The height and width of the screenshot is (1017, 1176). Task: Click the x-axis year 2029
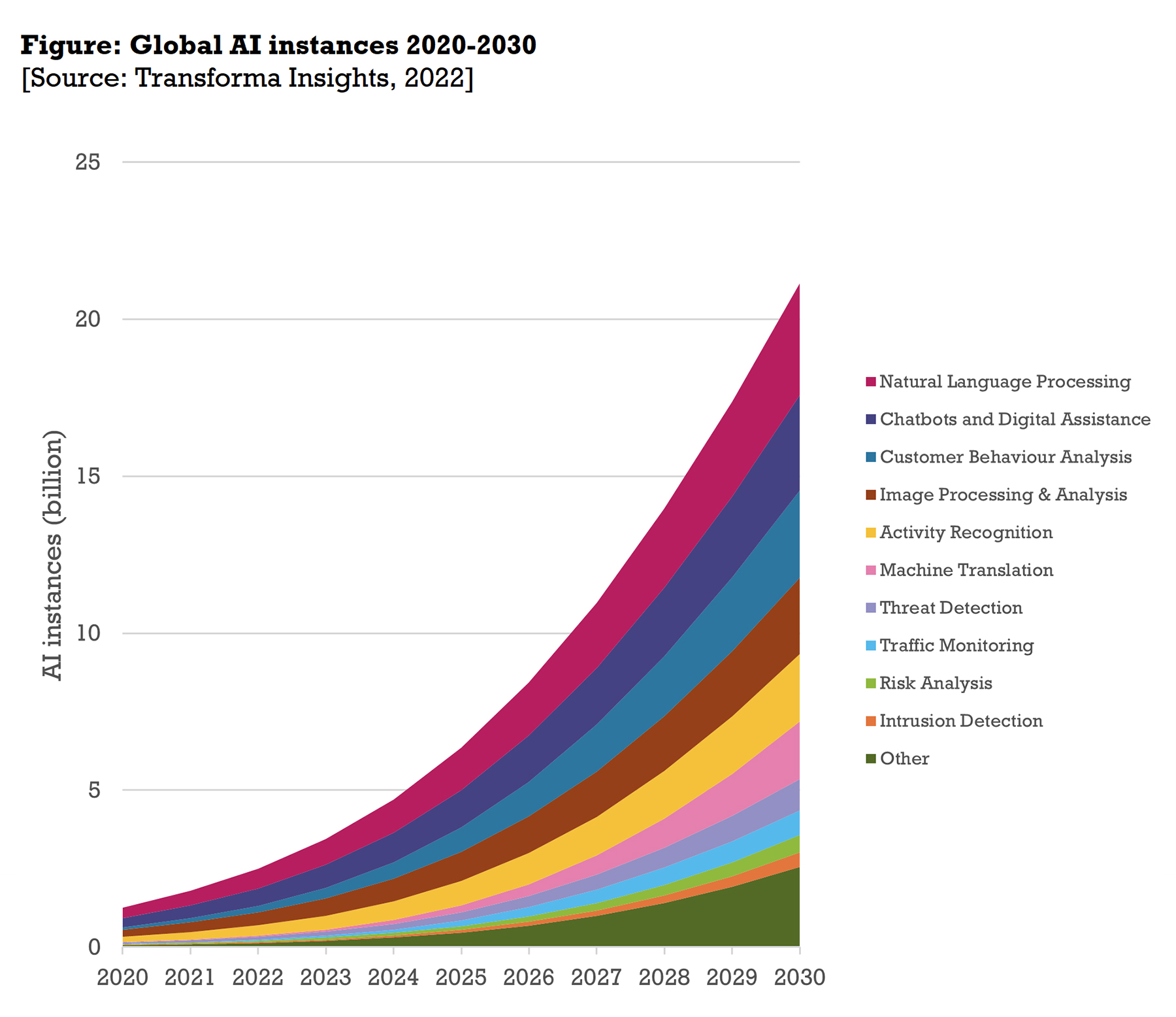(x=732, y=978)
